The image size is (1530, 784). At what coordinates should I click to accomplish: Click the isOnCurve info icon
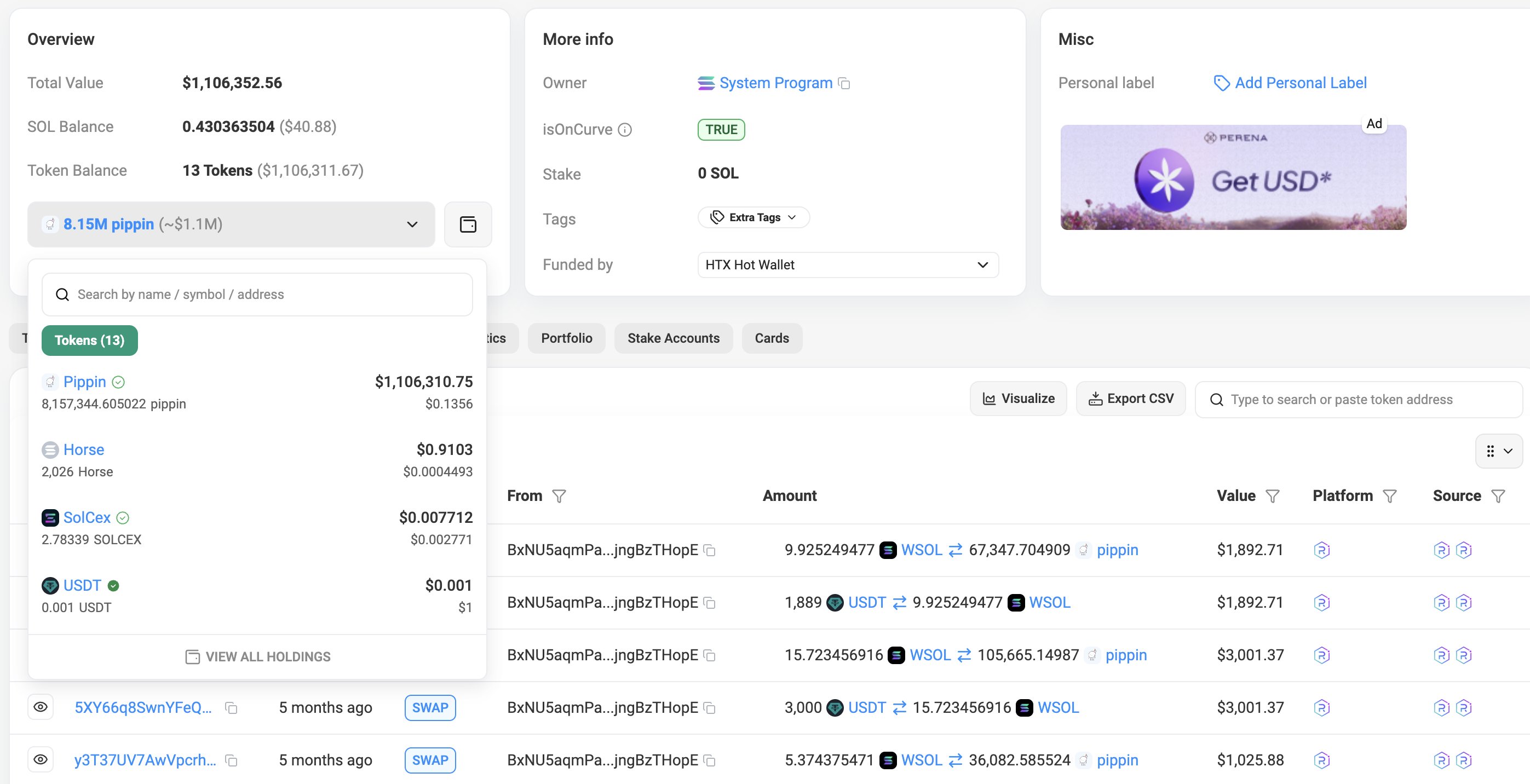coord(625,129)
